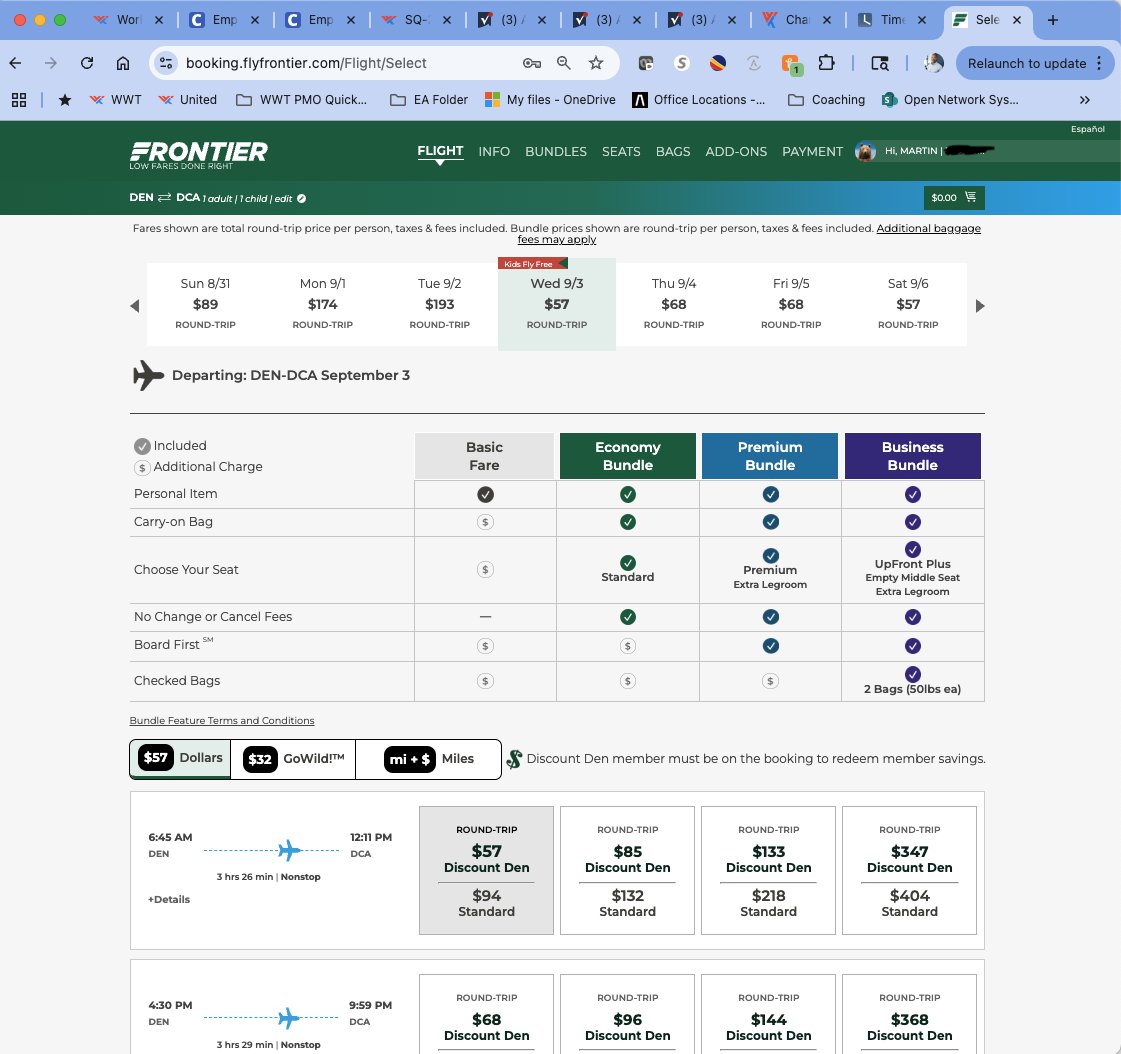
Task: Open EA Folder bookmark folder
Action: point(429,100)
